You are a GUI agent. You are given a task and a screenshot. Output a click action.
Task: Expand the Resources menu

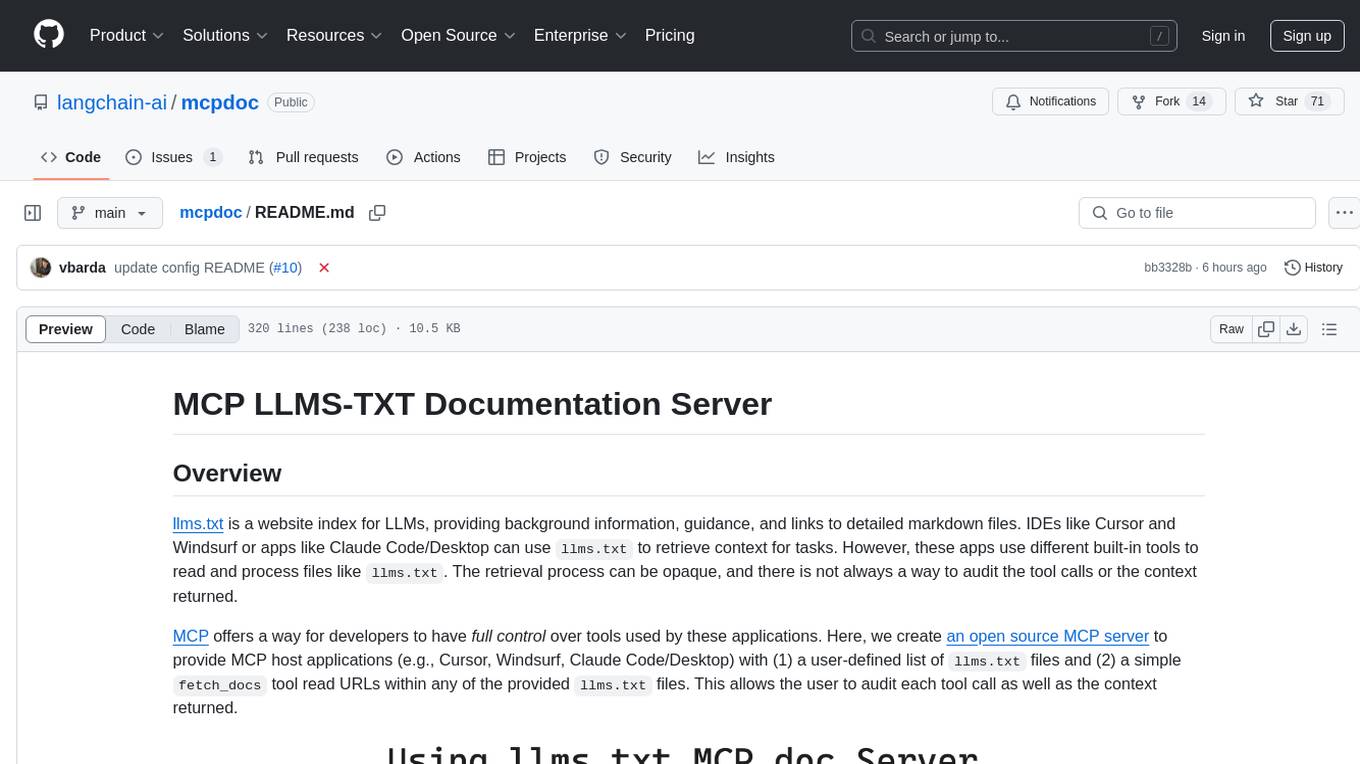(334, 35)
